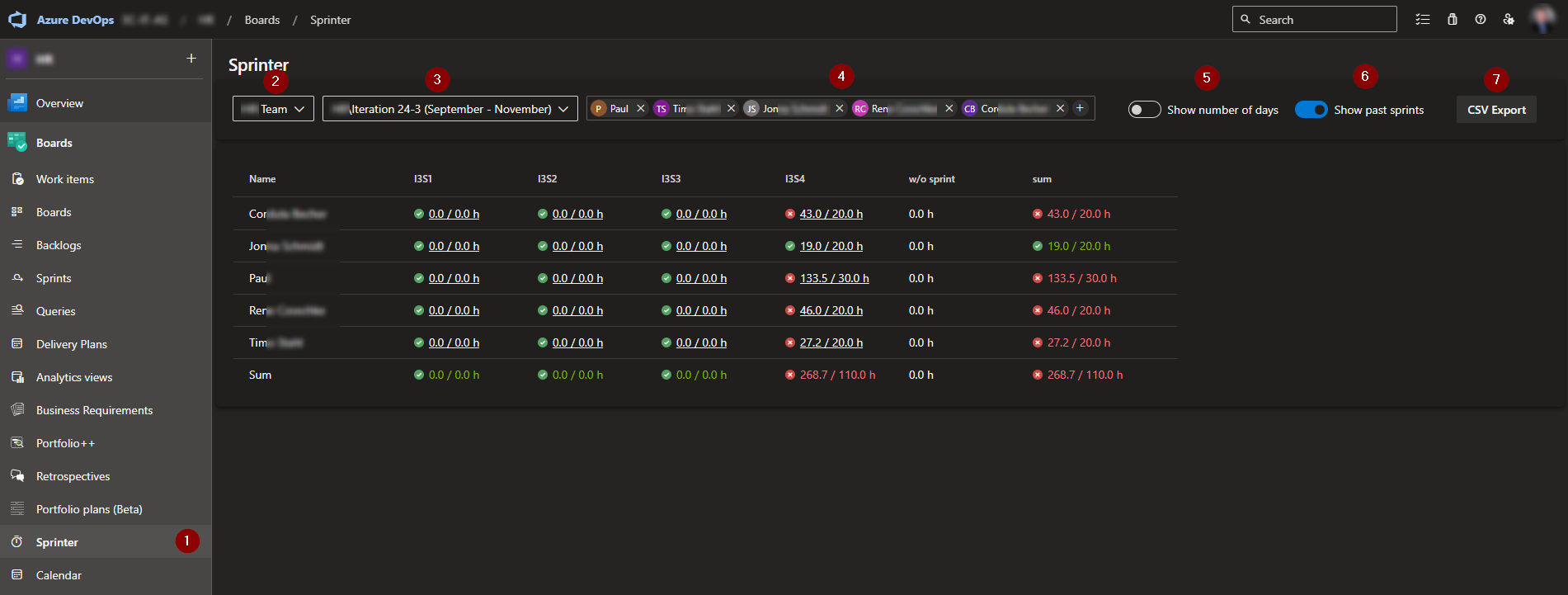This screenshot has width=1568, height=595.
Task: Disable the Show past sprints switch
Action: 1311,110
